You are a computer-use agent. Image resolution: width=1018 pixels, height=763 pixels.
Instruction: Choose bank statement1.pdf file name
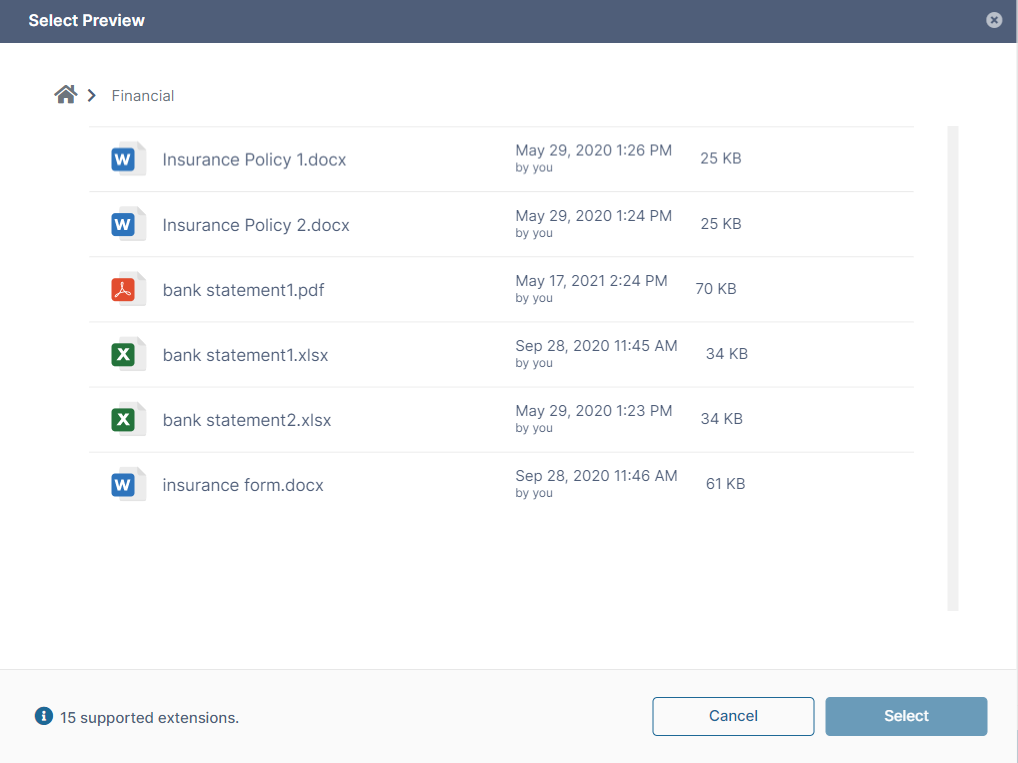243,290
